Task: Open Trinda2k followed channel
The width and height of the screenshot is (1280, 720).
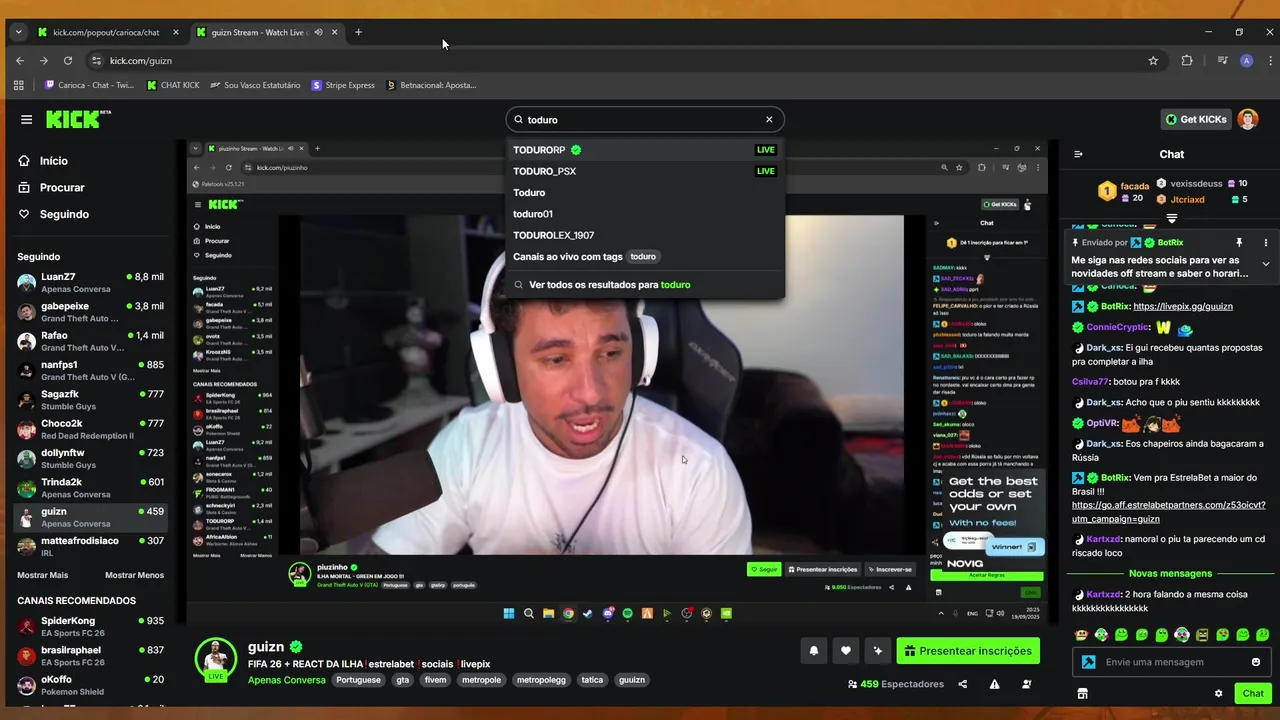Action: [90, 488]
